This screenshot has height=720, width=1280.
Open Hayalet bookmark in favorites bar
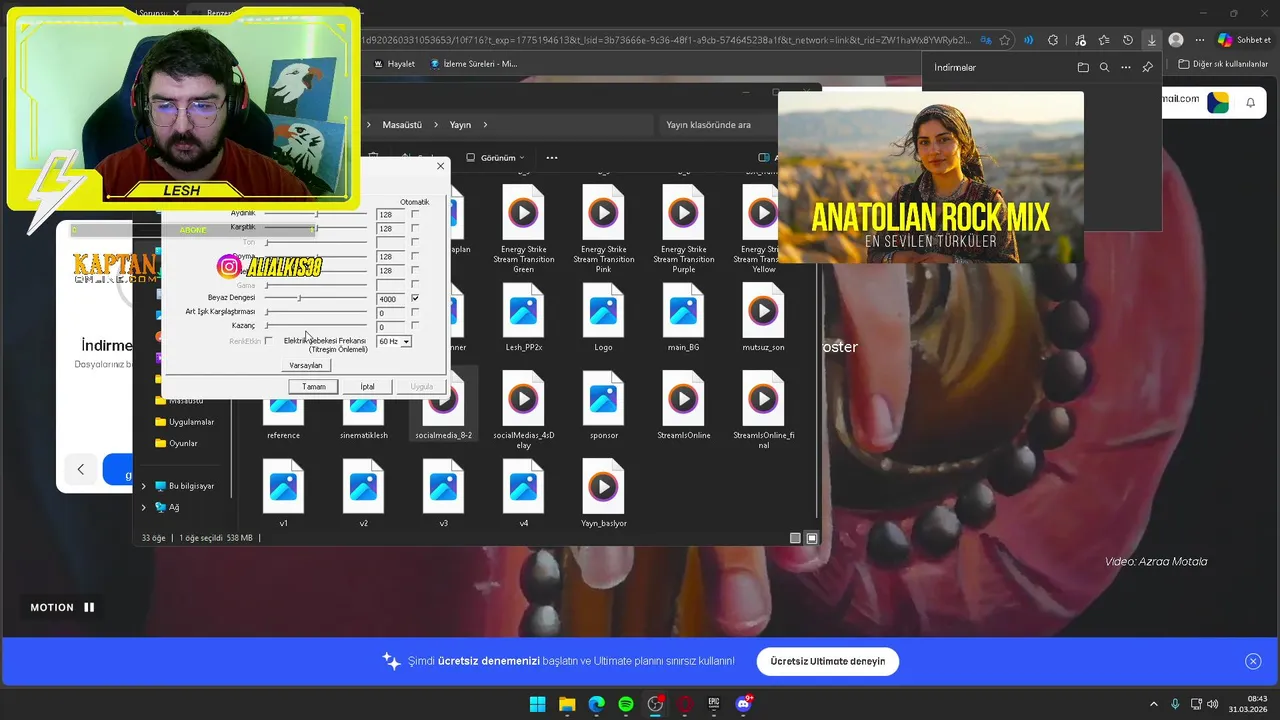coord(394,64)
